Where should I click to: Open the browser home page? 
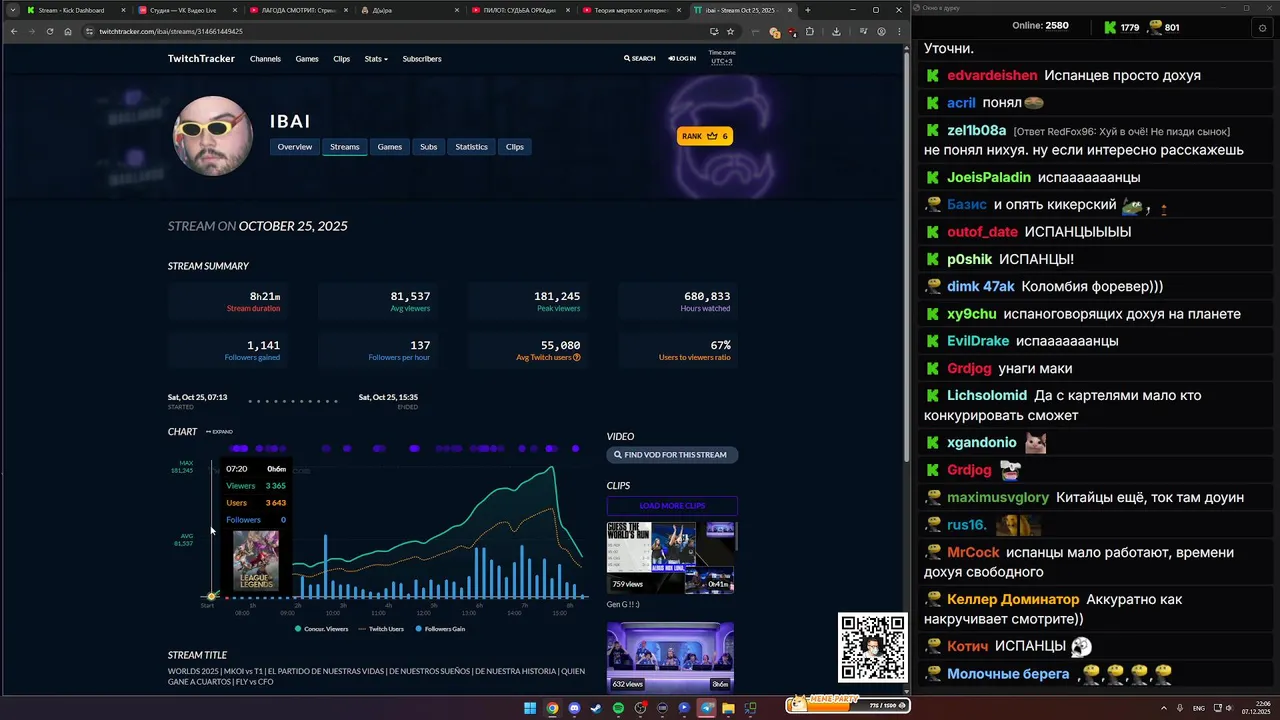click(x=68, y=31)
